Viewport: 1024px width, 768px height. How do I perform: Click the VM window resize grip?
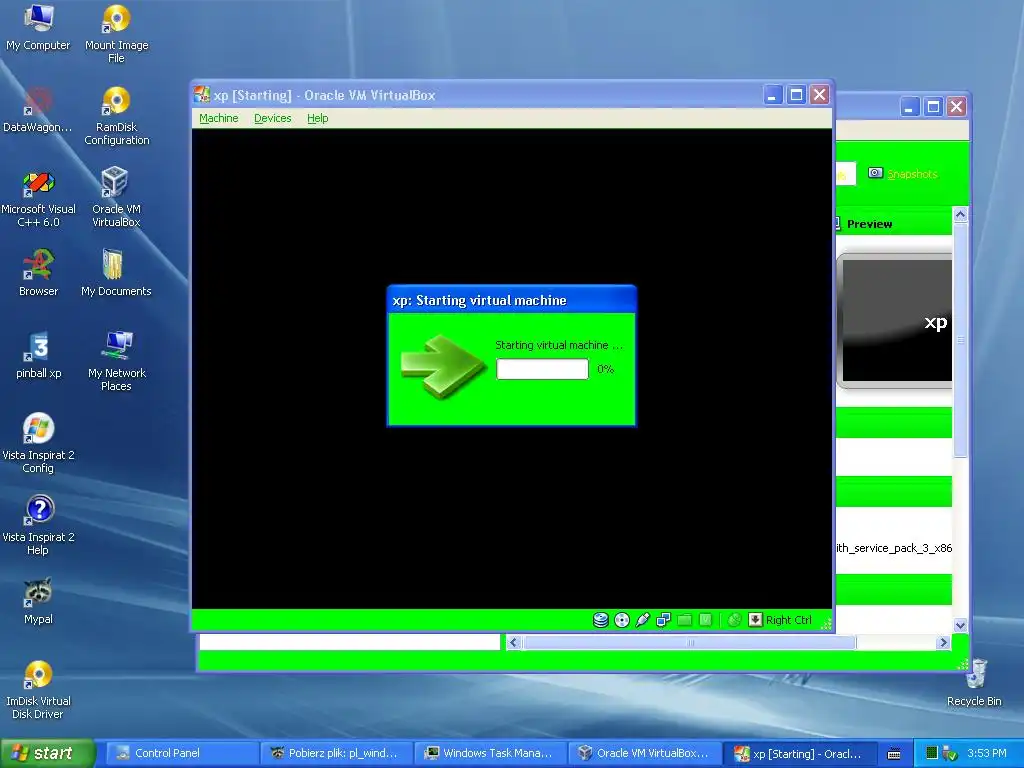[x=826, y=624]
